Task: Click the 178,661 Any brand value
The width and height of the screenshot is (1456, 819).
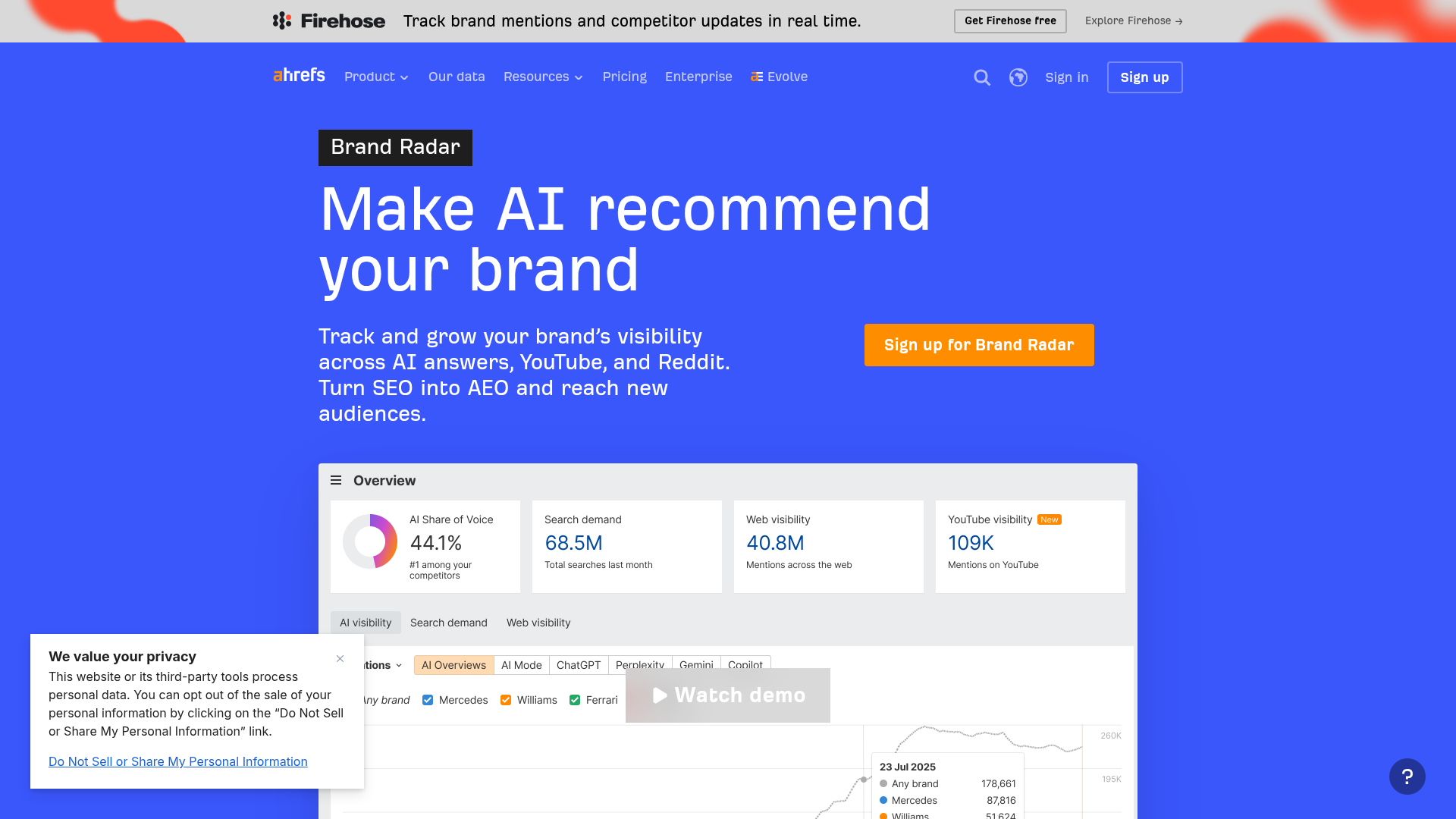Action: 999,783
